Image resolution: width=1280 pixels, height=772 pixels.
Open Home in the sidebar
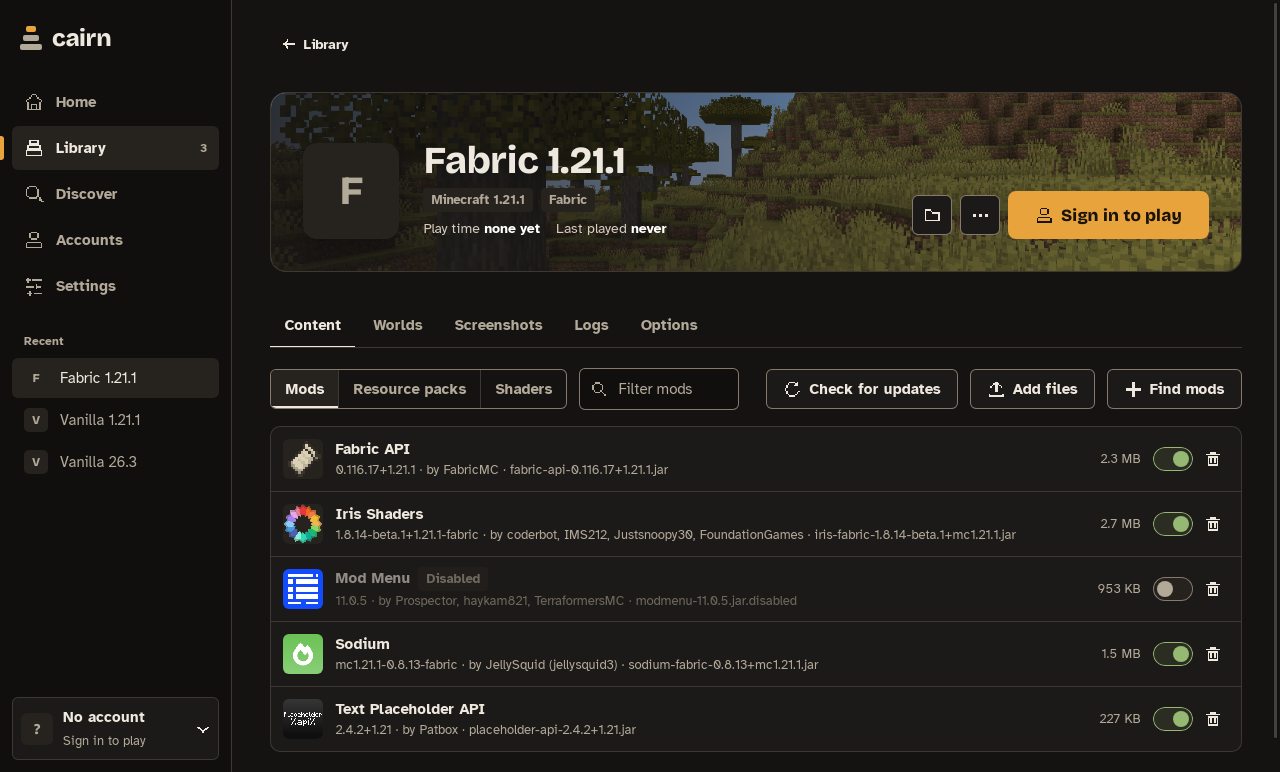pyautogui.click(x=115, y=102)
